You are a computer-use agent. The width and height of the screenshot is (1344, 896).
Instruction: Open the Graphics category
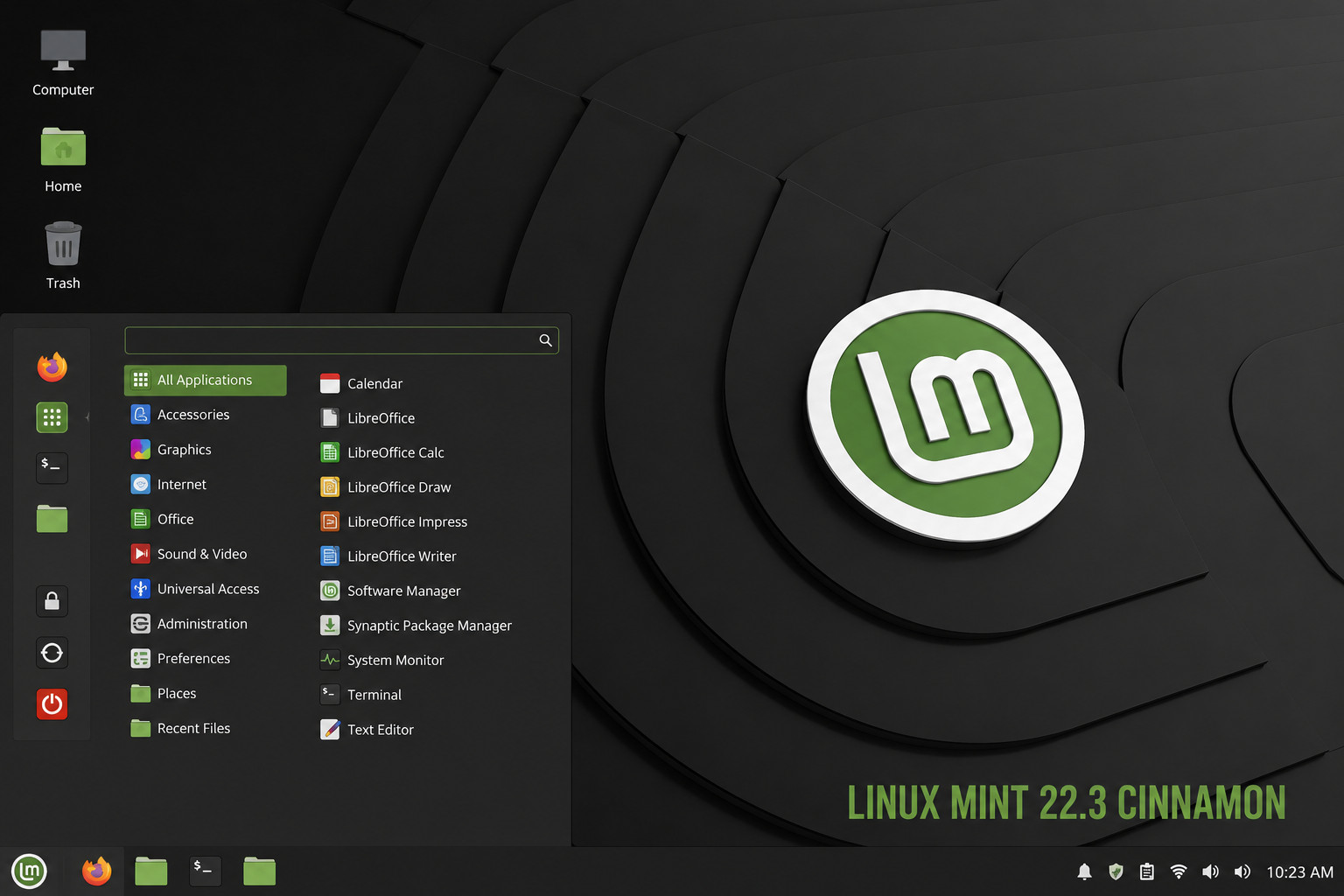(x=206, y=450)
